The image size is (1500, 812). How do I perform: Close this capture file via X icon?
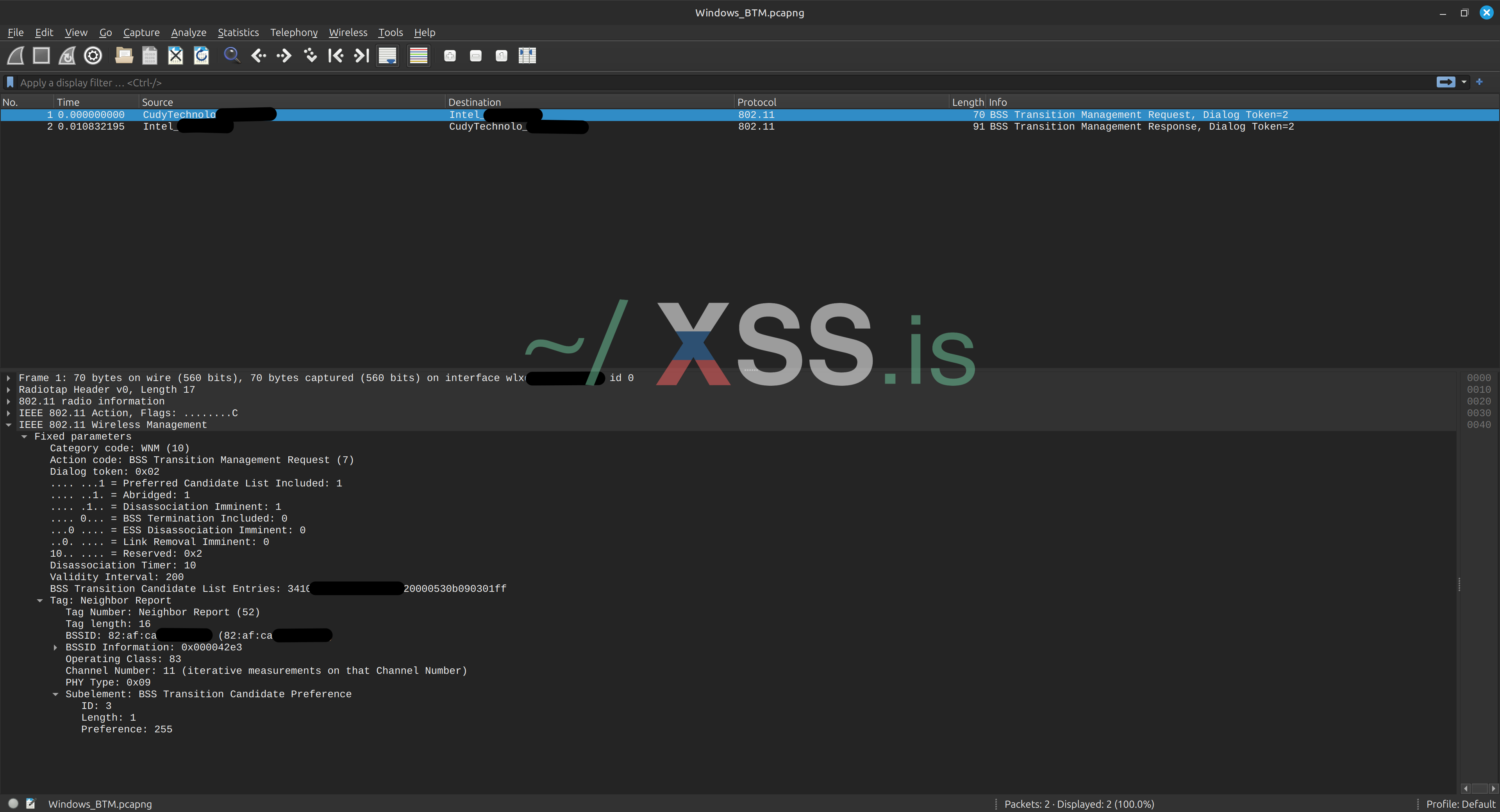pyautogui.click(x=175, y=56)
